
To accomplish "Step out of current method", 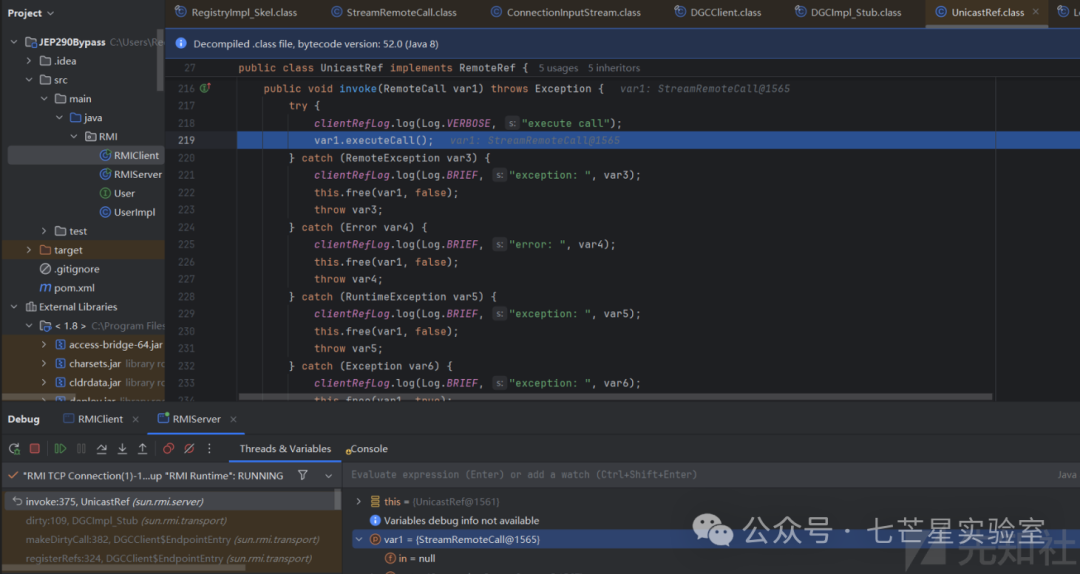I will click(x=143, y=449).
